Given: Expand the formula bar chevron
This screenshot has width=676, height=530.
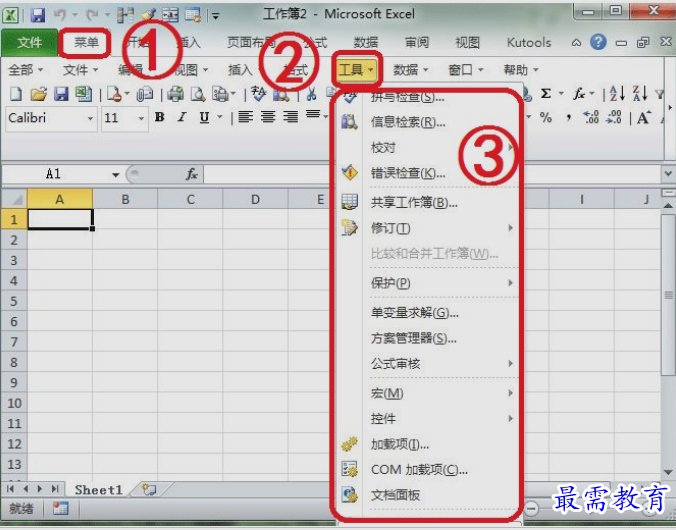Looking at the screenshot, I should 668,174.
